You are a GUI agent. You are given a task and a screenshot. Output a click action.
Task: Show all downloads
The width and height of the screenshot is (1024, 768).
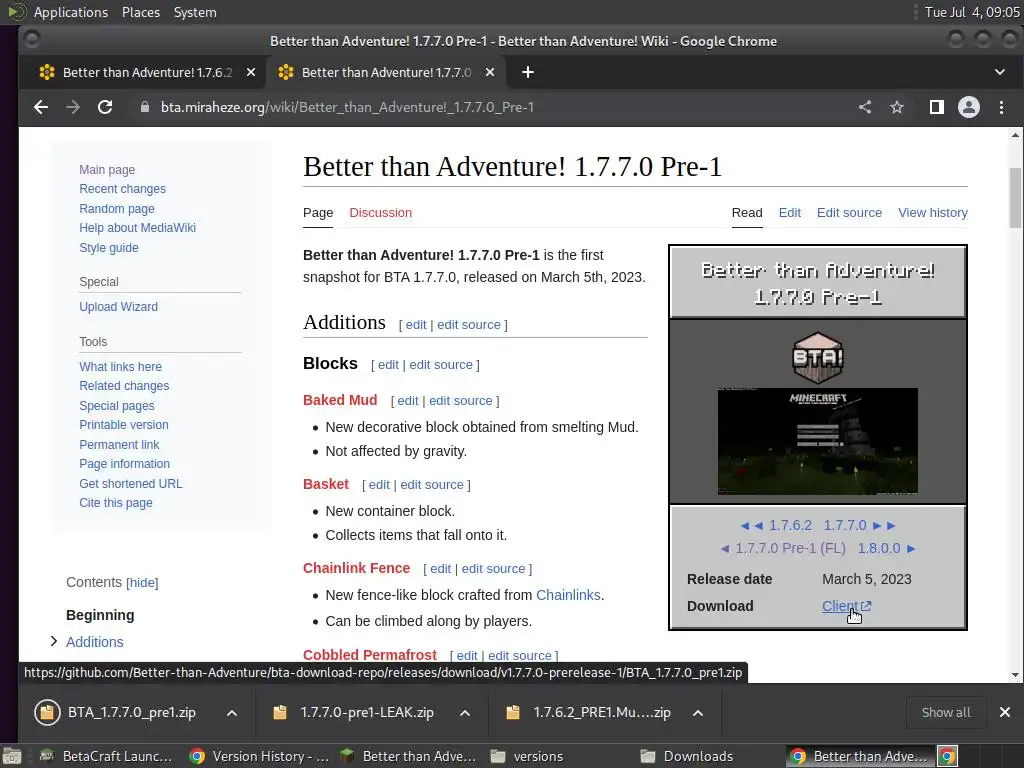946,712
